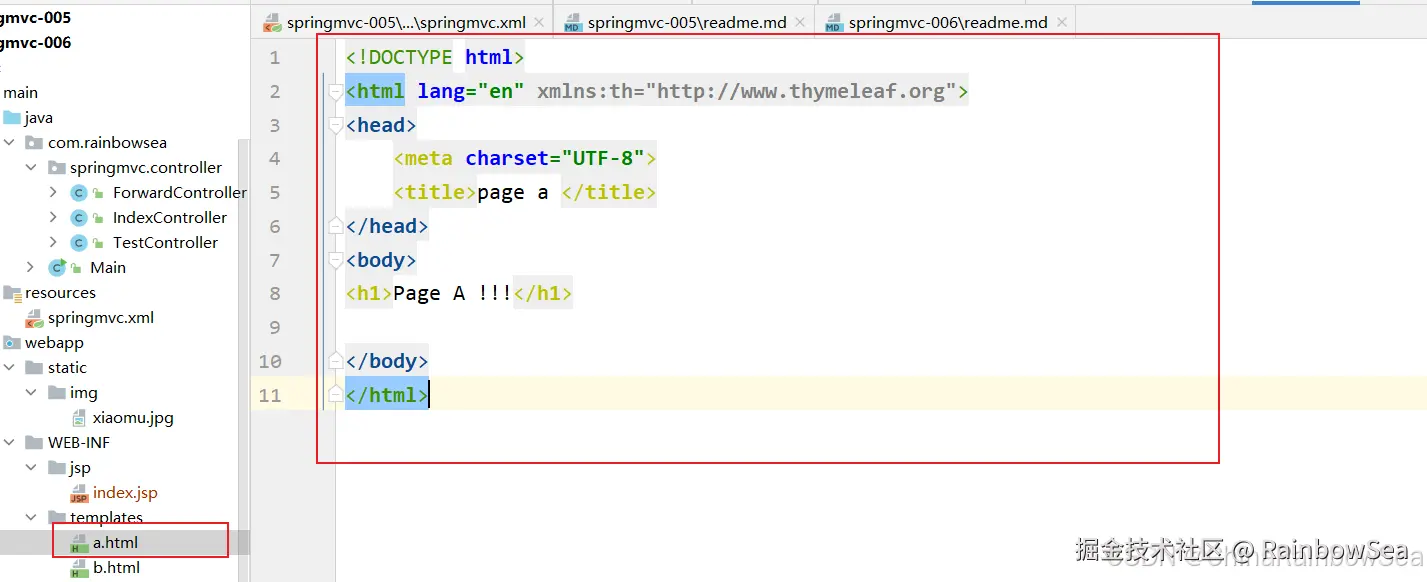Collapse the WEB-INF folder
Image resolution: width=1427 pixels, height=582 pixels.
[x=10, y=442]
